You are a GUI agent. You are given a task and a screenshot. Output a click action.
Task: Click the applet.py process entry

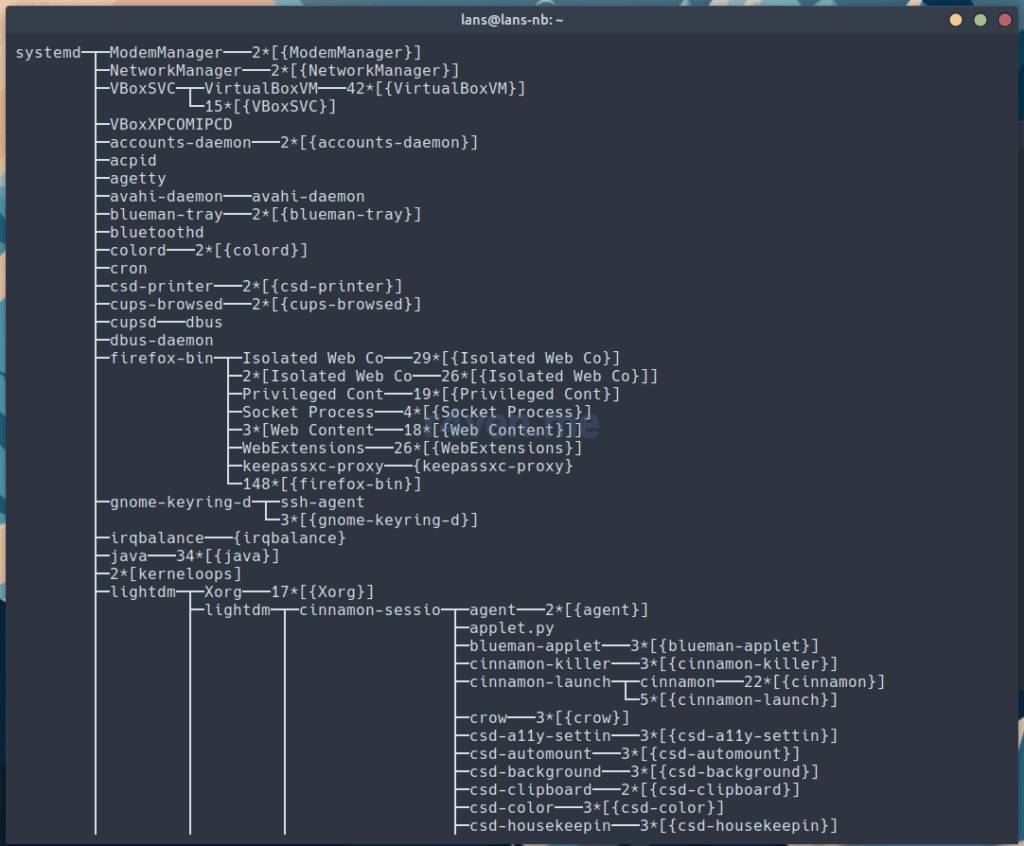511,628
